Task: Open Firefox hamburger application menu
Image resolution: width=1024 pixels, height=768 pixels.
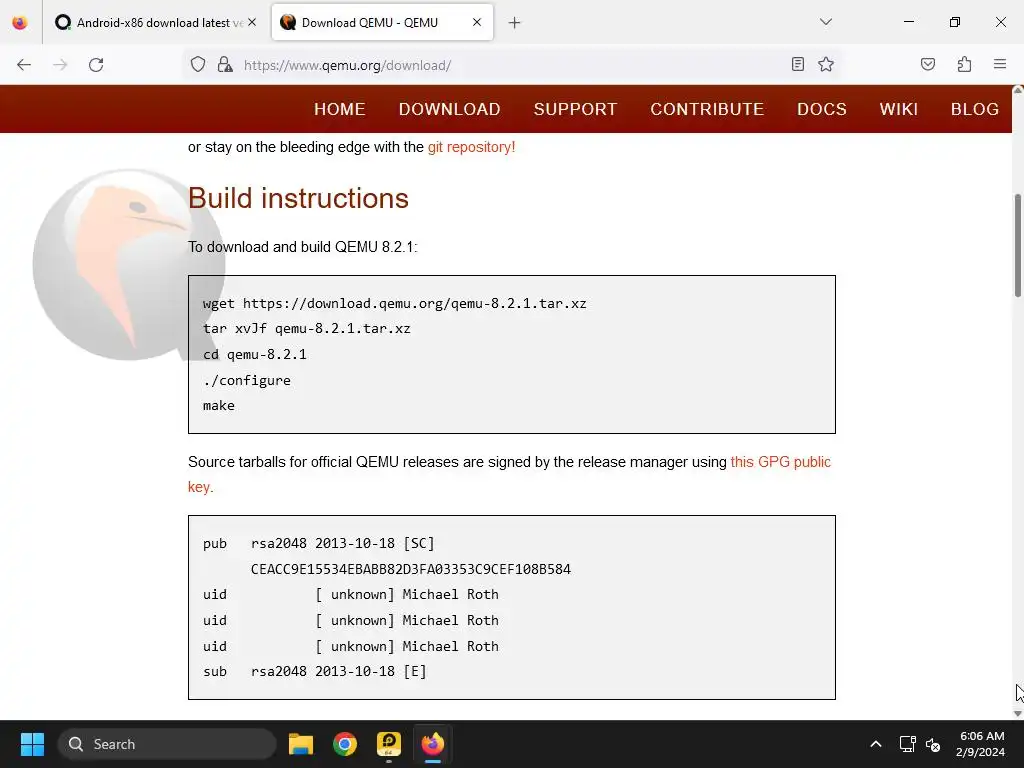Action: click(1000, 64)
